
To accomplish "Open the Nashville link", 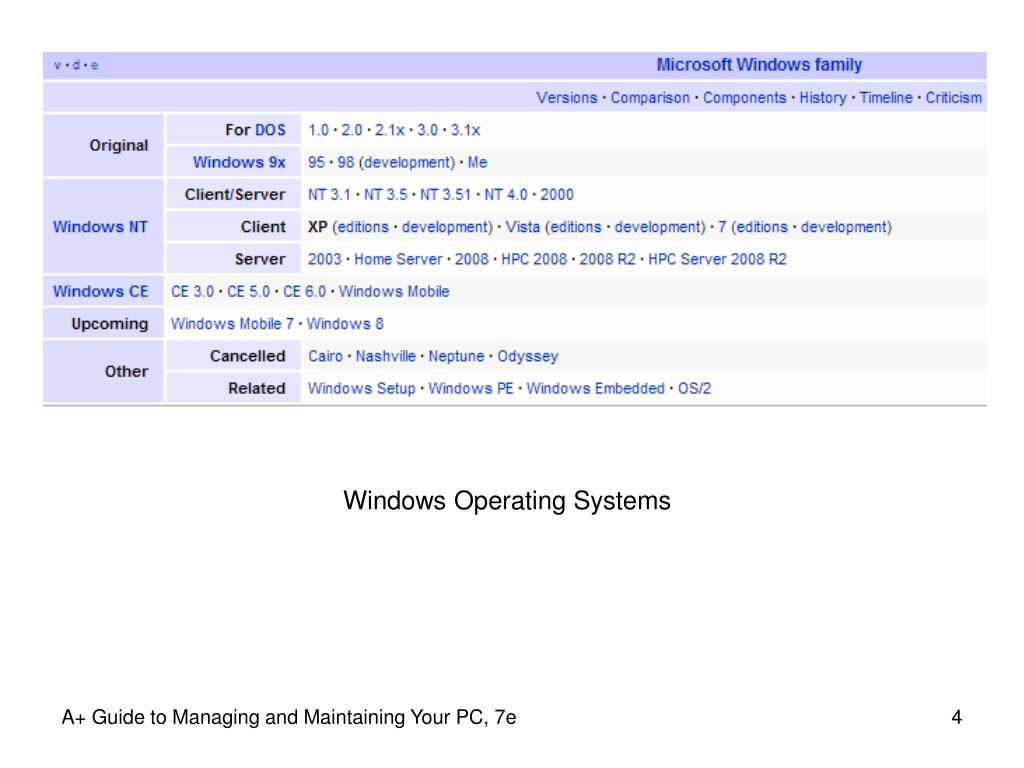I will point(385,356).
